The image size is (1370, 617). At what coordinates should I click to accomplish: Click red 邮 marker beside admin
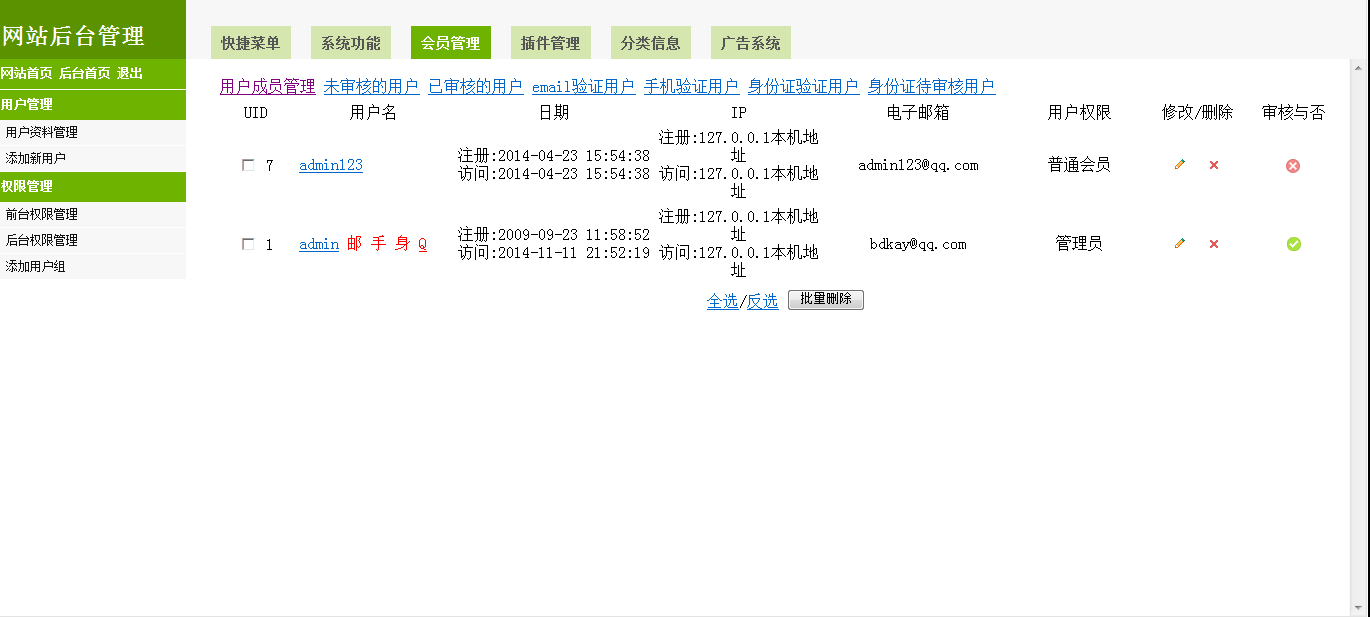355,244
